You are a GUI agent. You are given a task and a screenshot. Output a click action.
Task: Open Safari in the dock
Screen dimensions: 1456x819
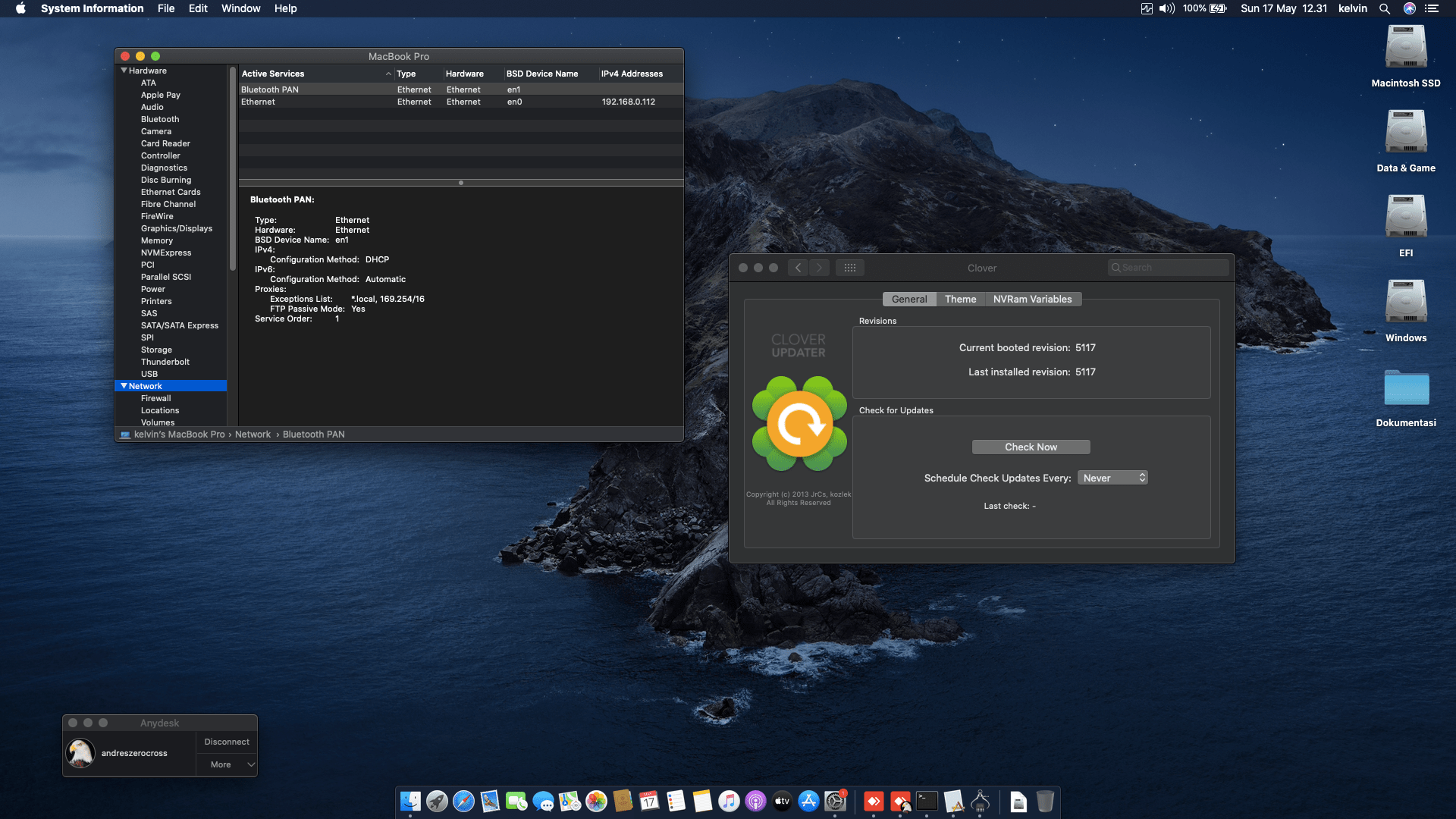[x=463, y=801]
